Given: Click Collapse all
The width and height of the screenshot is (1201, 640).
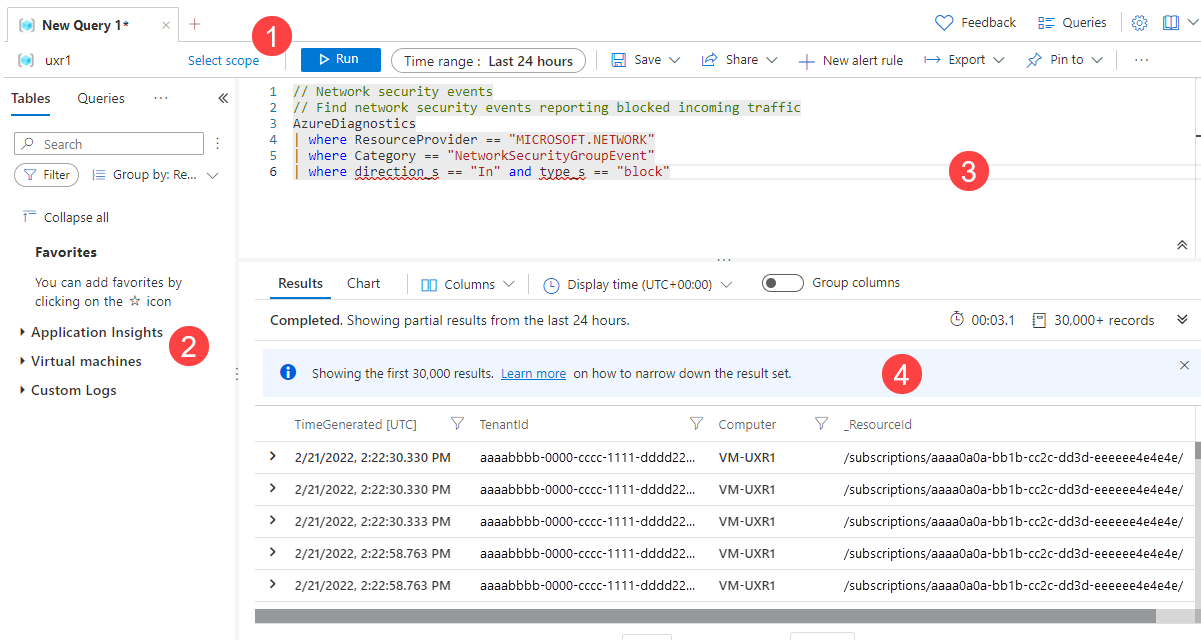Looking at the screenshot, I should coord(65,217).
